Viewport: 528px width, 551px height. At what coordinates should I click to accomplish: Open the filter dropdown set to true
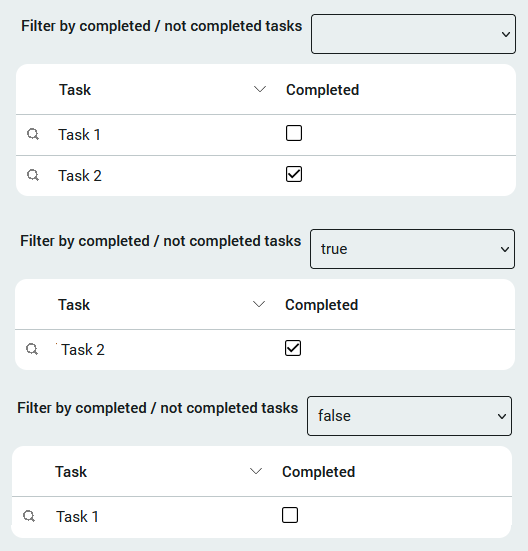(x=412, y=249)
